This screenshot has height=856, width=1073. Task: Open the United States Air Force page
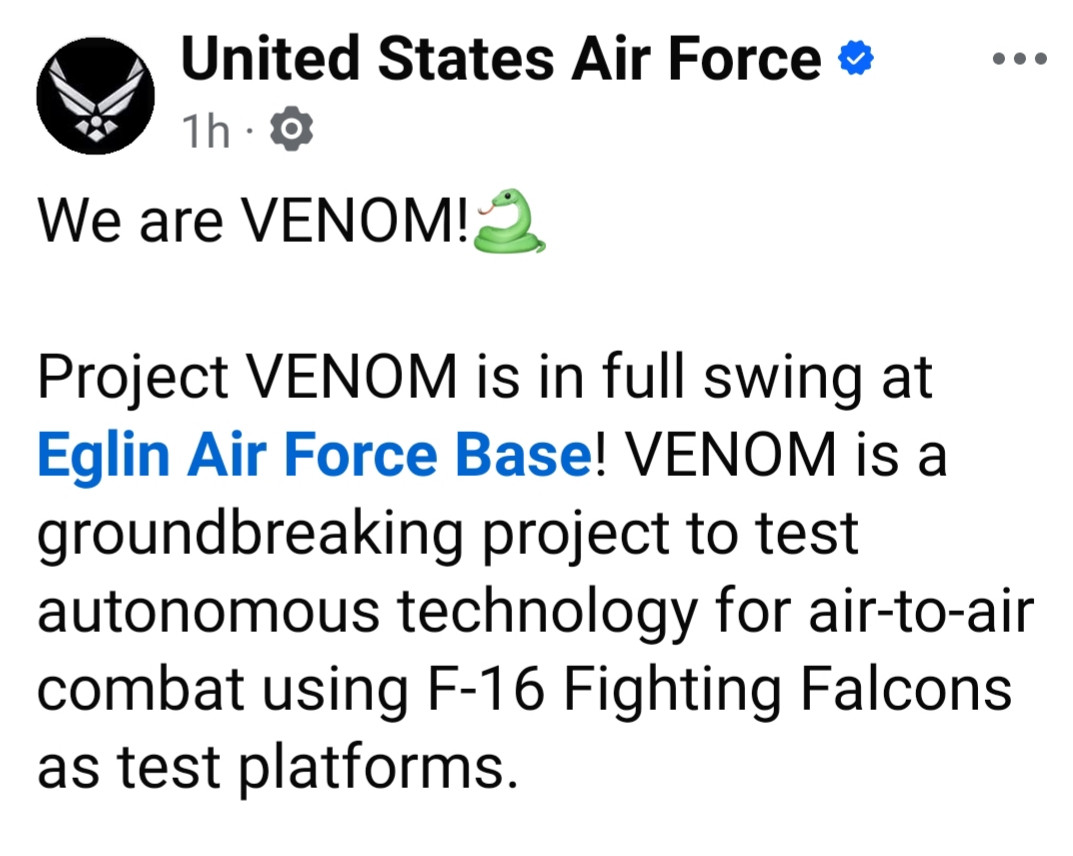500,59
